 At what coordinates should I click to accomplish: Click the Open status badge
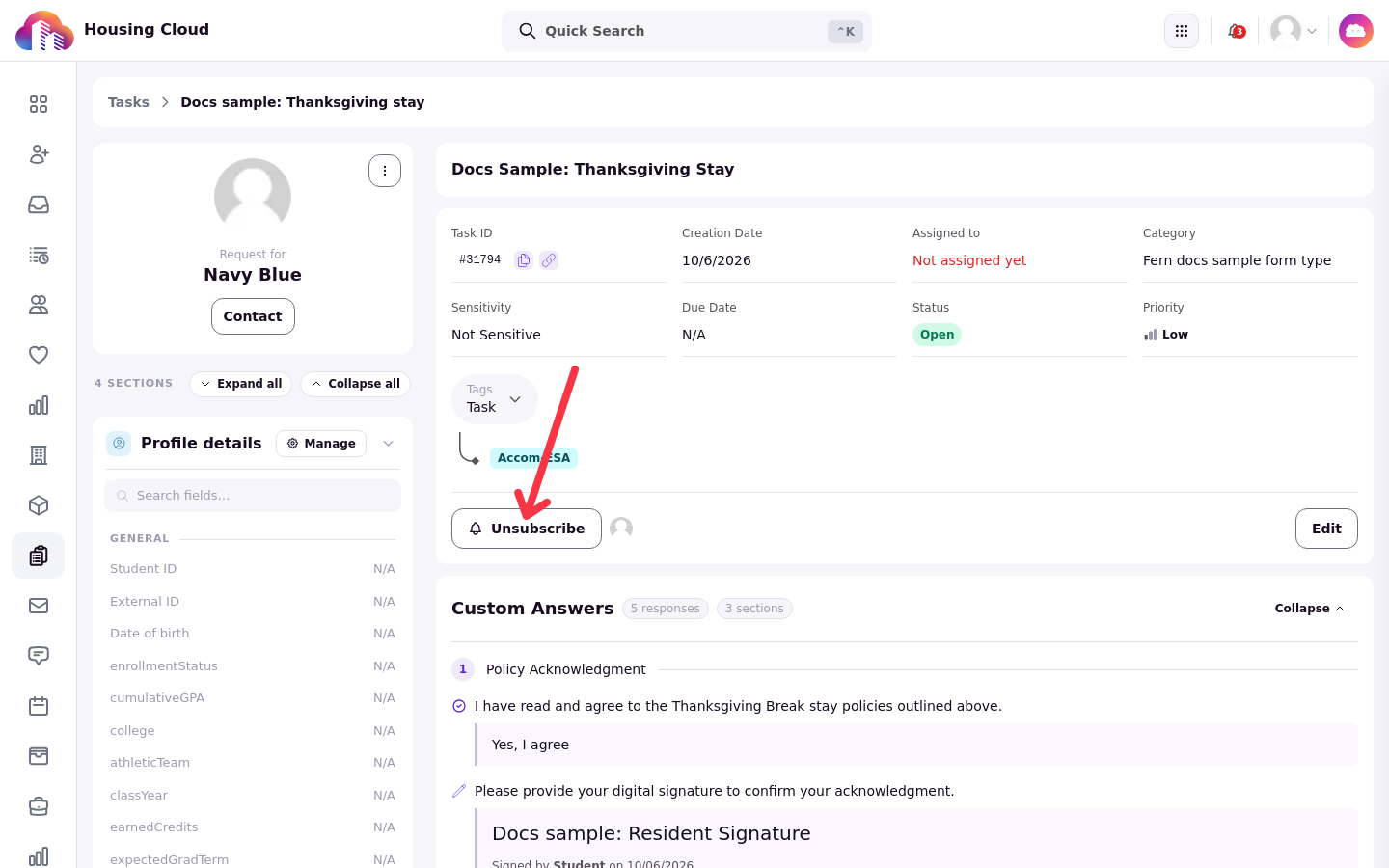[937, 335]
